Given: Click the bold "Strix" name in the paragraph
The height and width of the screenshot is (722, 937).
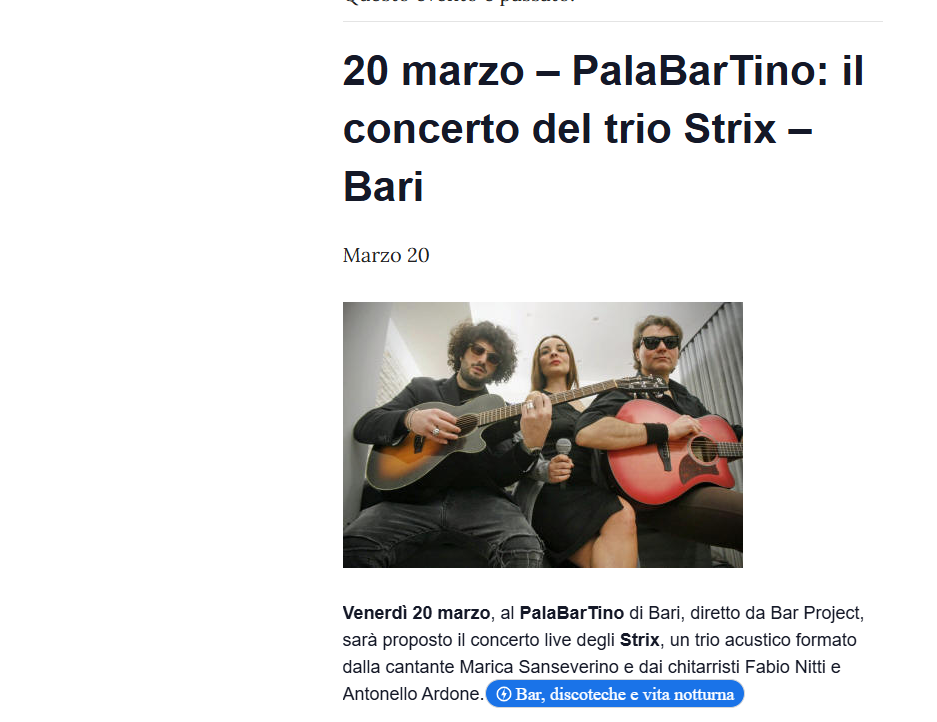Looking at the screenshot, I should [639, 640].
